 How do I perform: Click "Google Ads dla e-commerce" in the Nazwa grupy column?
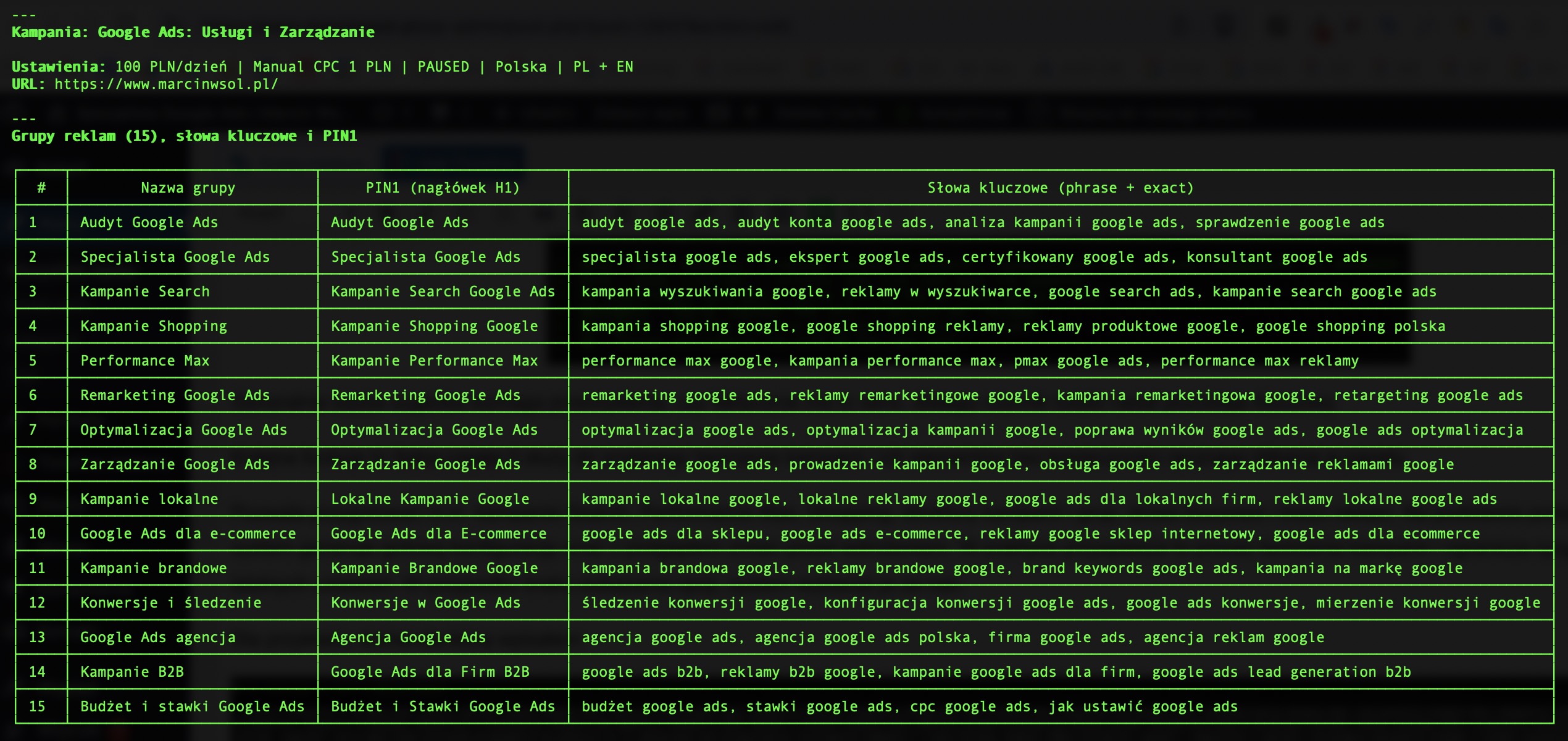[188, 534]
